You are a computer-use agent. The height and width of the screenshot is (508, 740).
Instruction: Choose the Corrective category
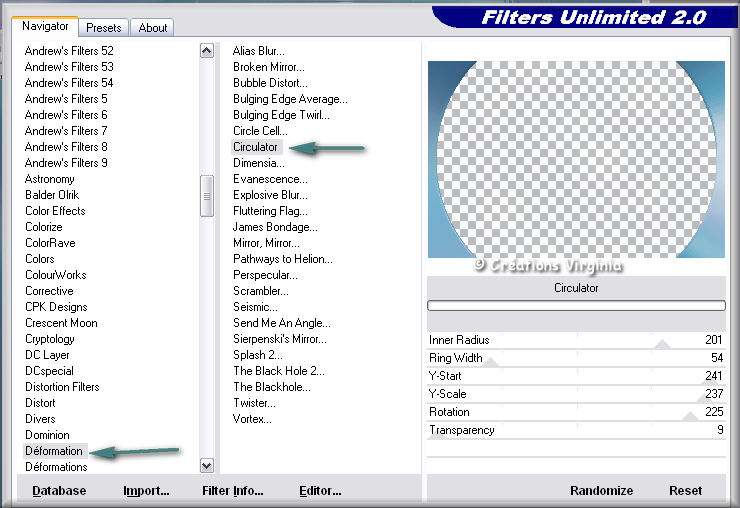(x=49, y=291)
